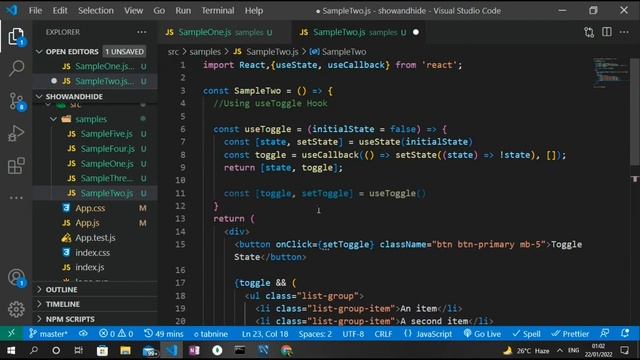This screenshot has height=360, width=640.
Task: Click the code minimap preview
Action: 610,73
